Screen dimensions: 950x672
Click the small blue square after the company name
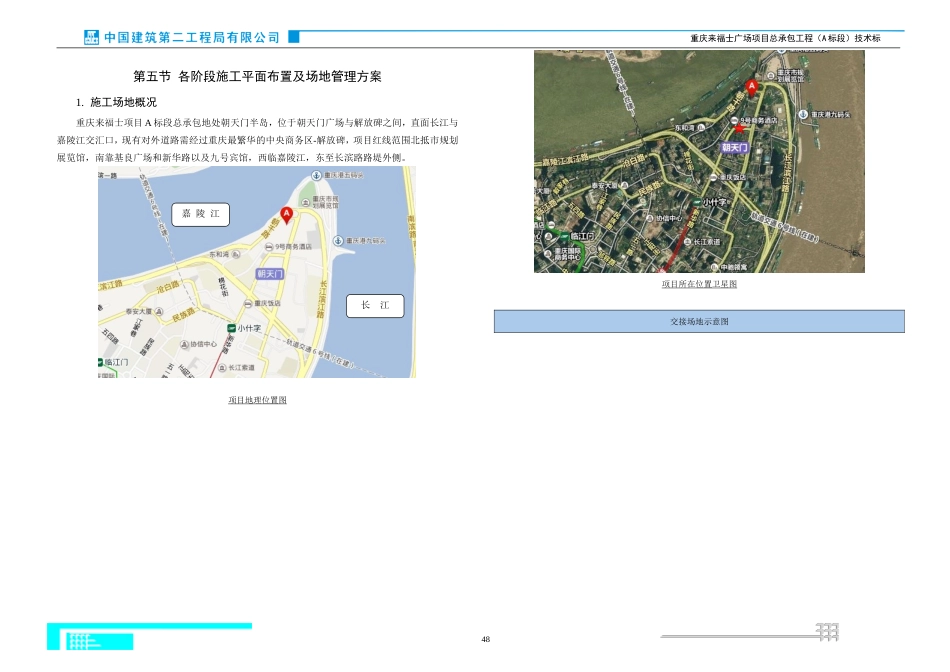[293, 37]
